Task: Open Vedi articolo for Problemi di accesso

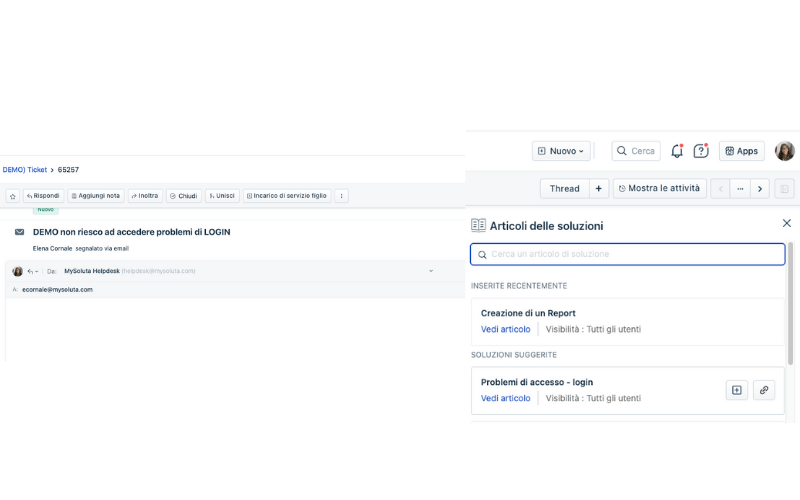Action: click(506, 398)
